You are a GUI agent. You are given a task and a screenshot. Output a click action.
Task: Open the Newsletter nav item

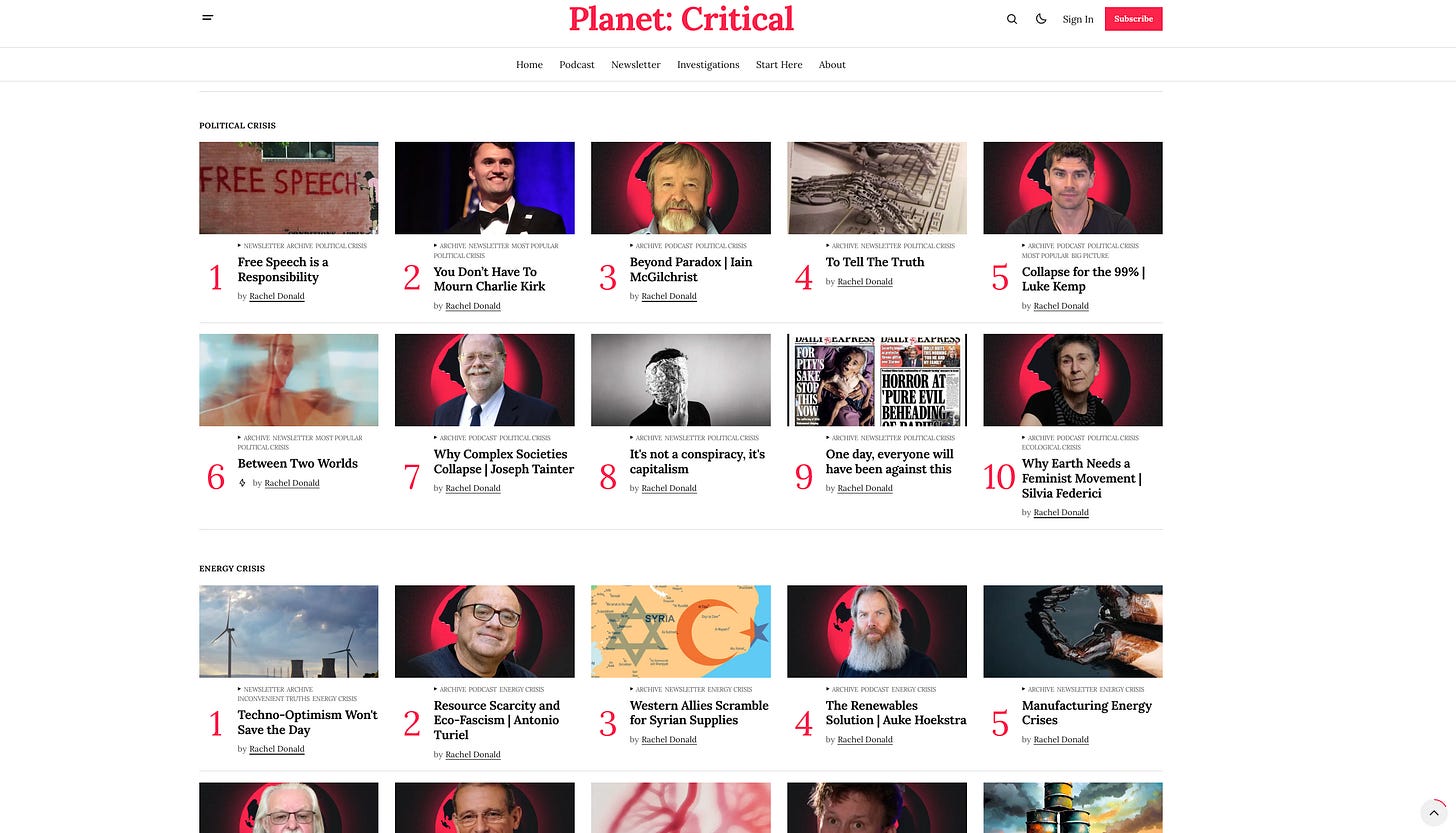coord(636,64)
